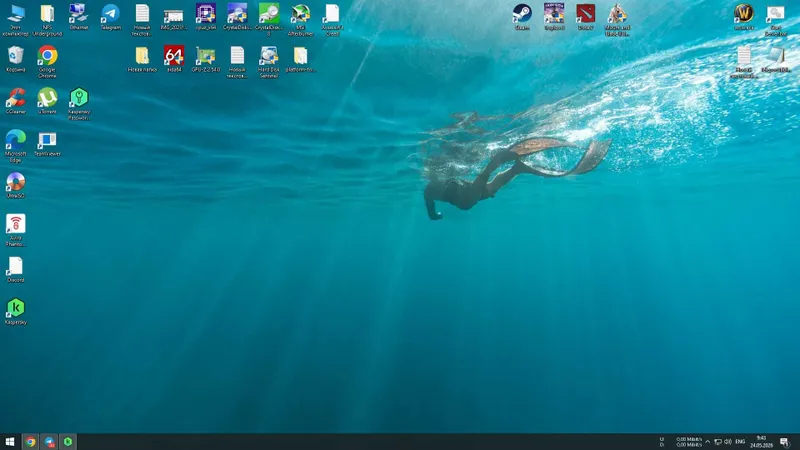The height and width of the screenshot is (450, 800).
Task: Open the GPU-Z 2.54.0 shortcut
Action: [x=206, y=58]
